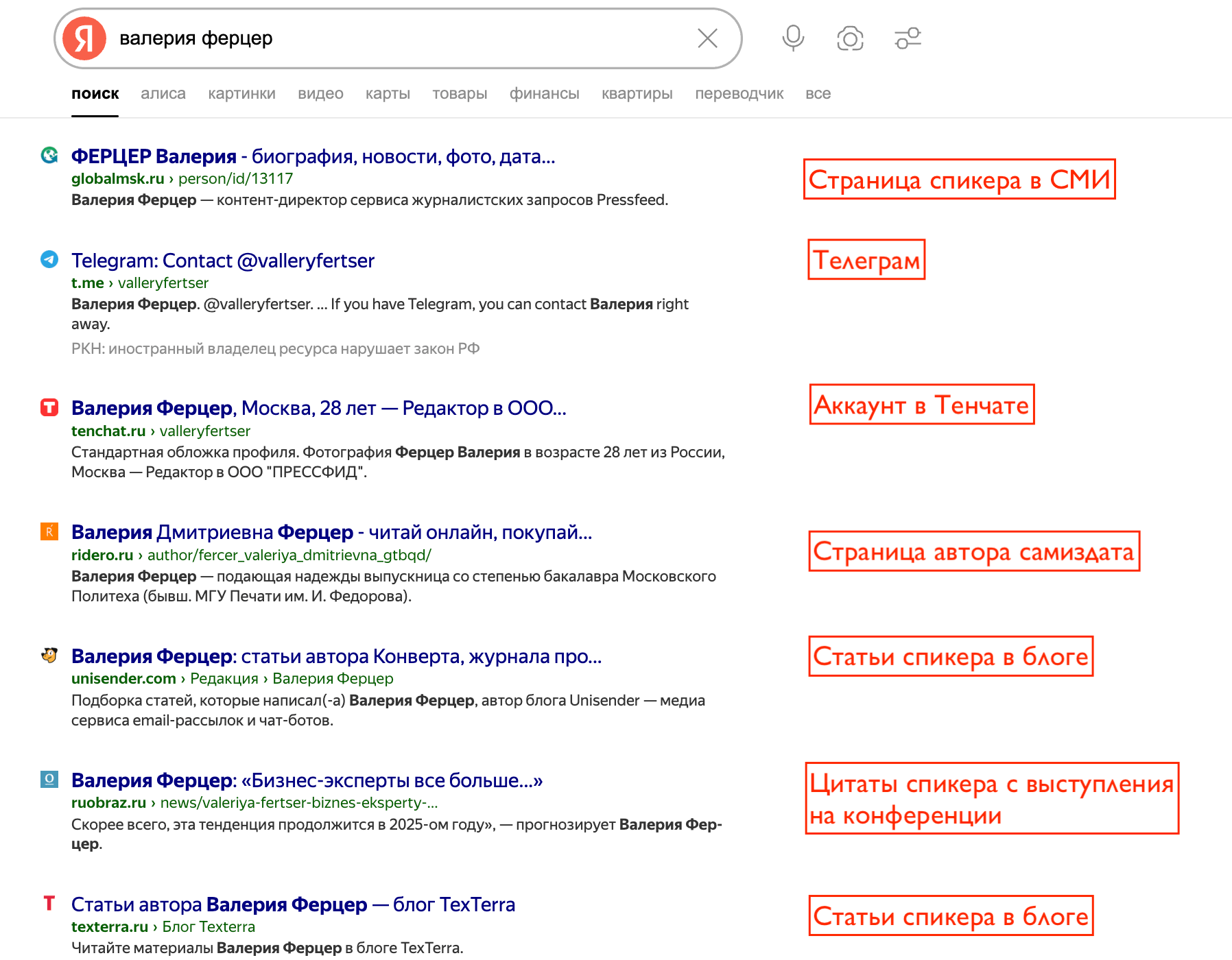Open Валерия Дмитриевна Ферцер result title
The image size is (1232, 960).
click(x=331, y=532)
